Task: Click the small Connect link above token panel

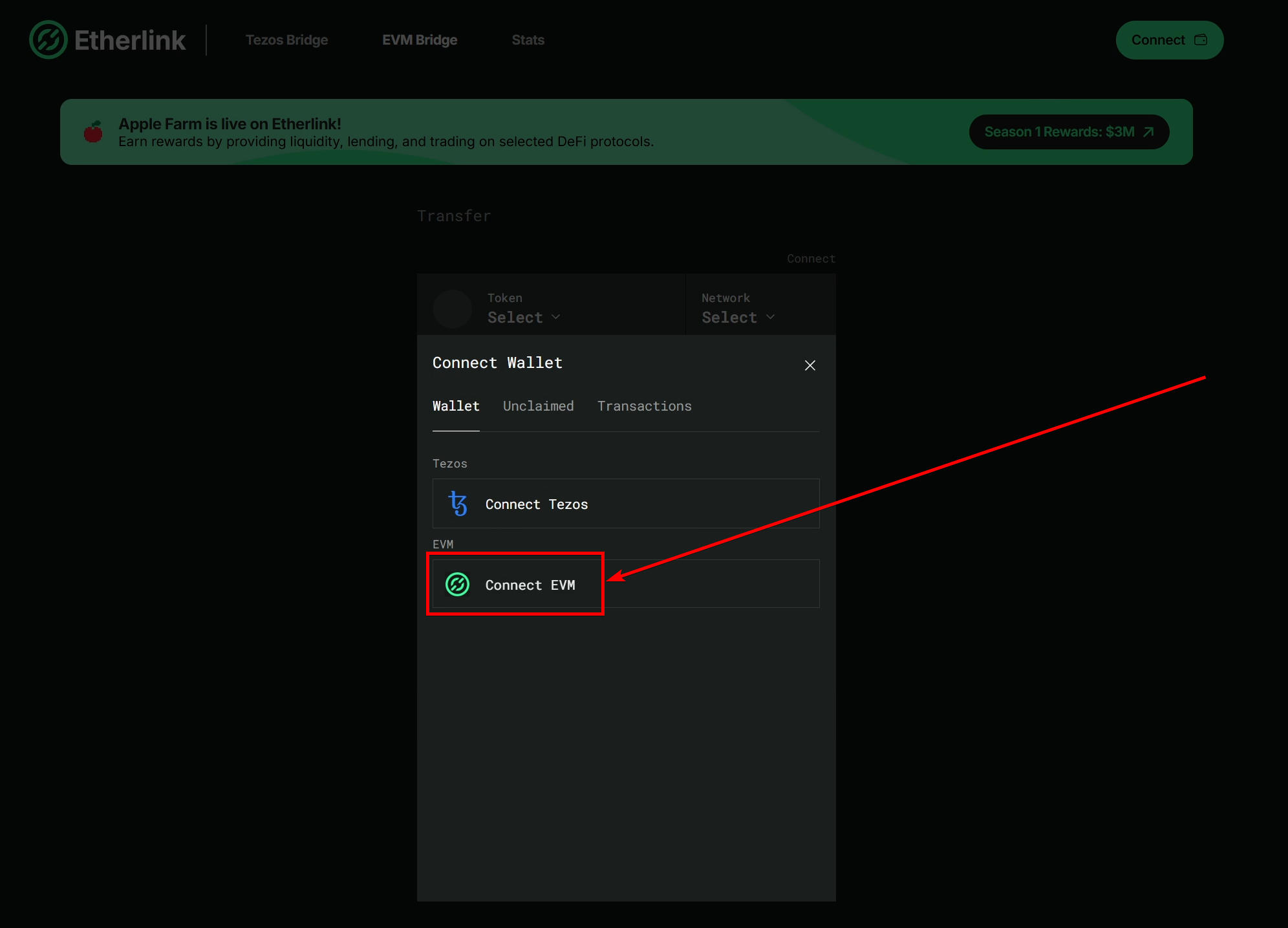Action: click(x=811, y=259)
